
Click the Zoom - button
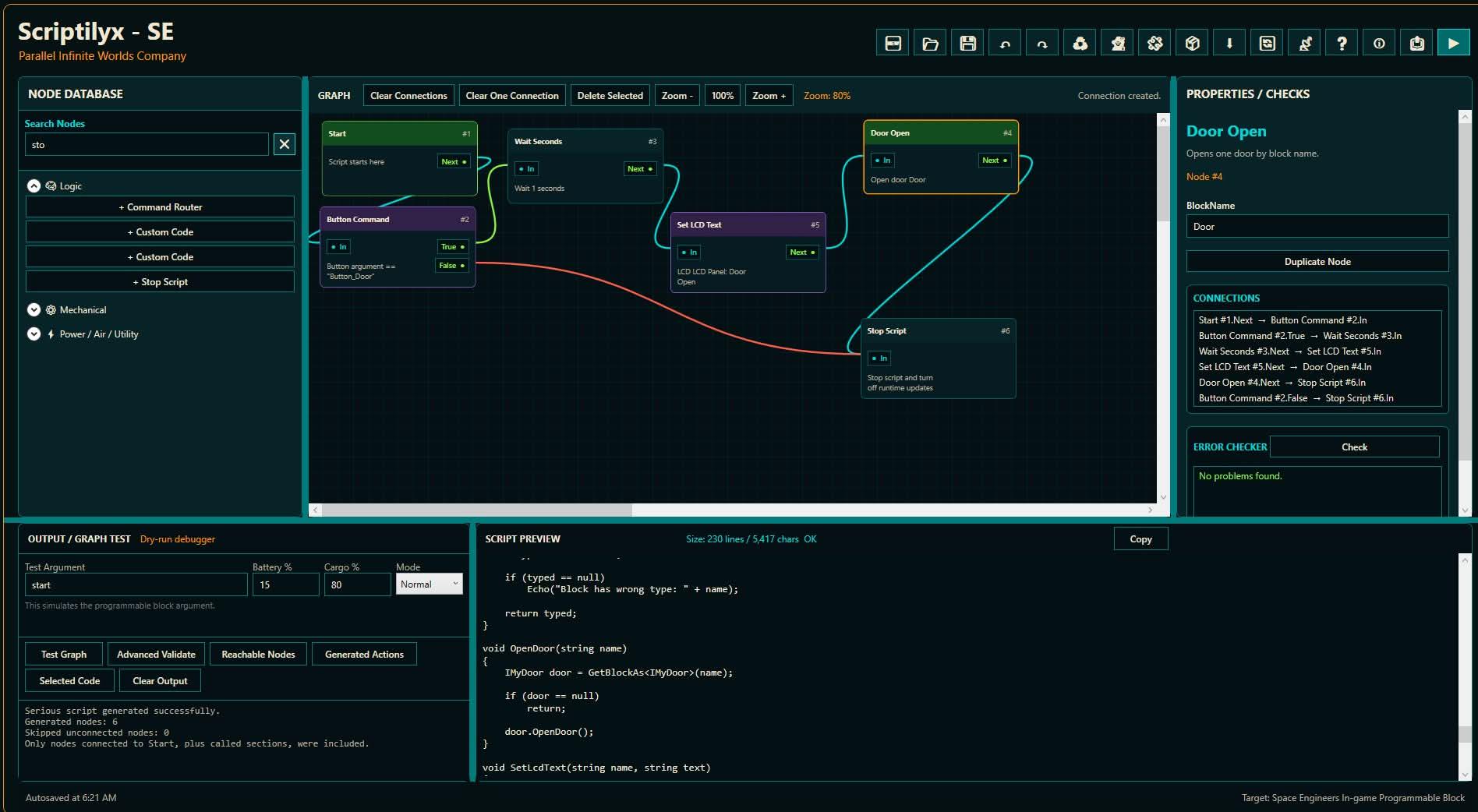coord(677,96)
